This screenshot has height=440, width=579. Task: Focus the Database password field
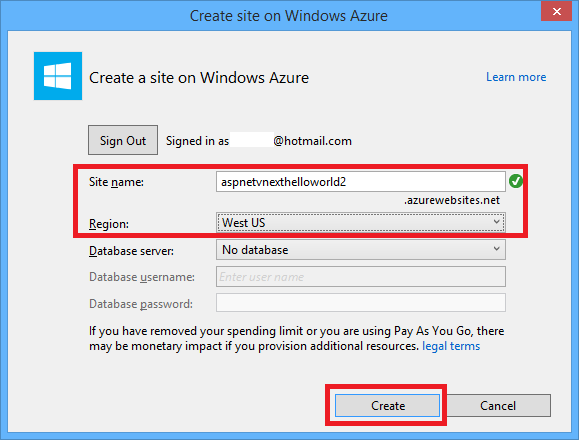(x=361, y=303)
